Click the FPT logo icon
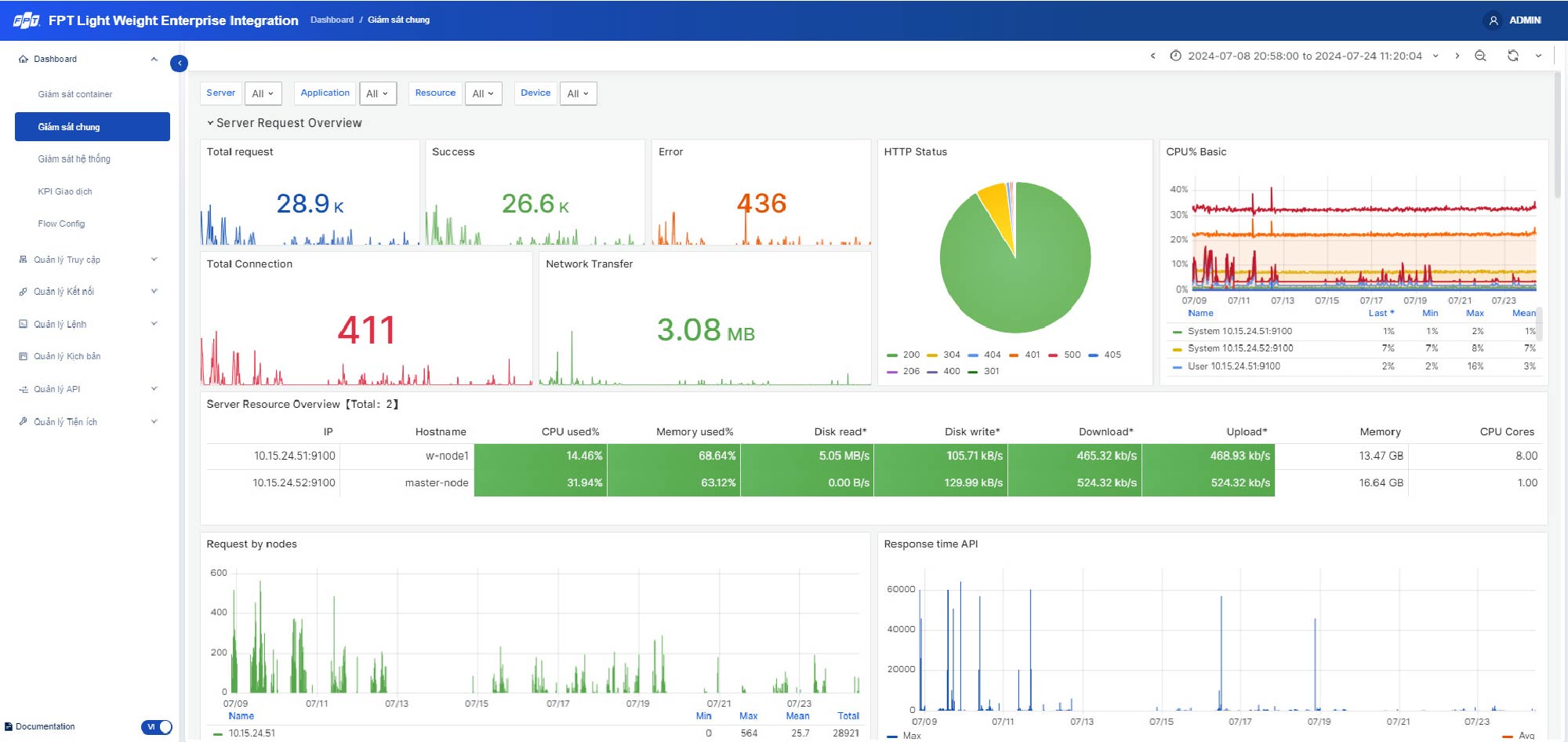Viewport: 1568px width, 742px height. (x=27, y=20)
